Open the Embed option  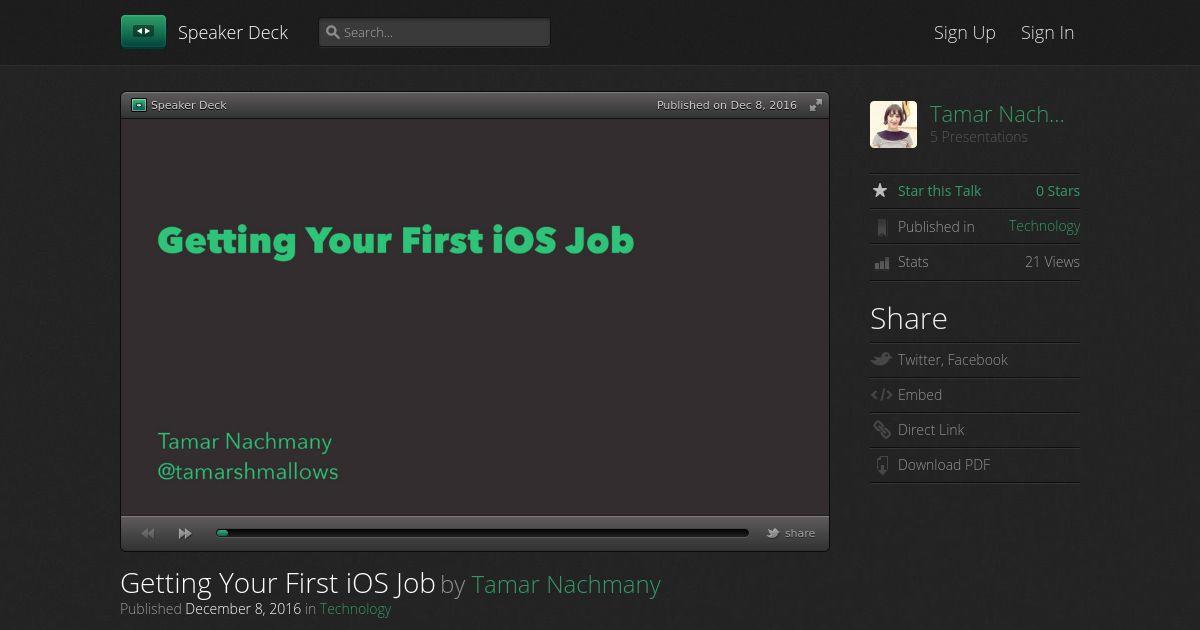tap(920, 395)
